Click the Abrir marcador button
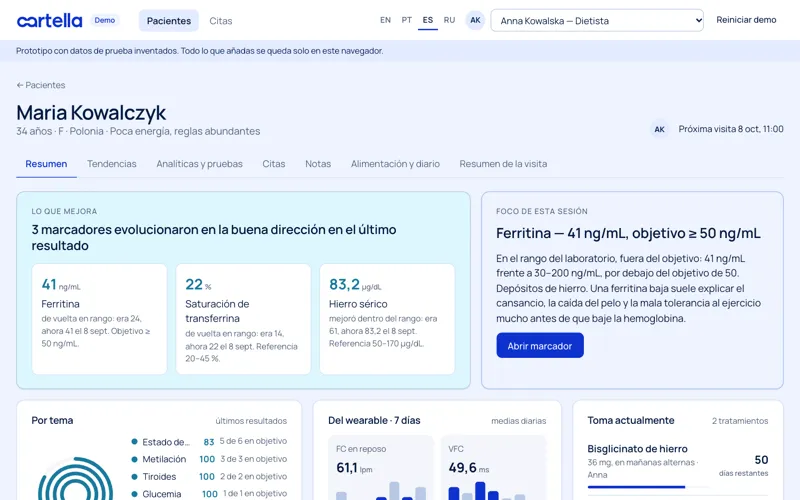Viewport: 800px width, 500px height. pyautogui.click(x=540, y=345)
